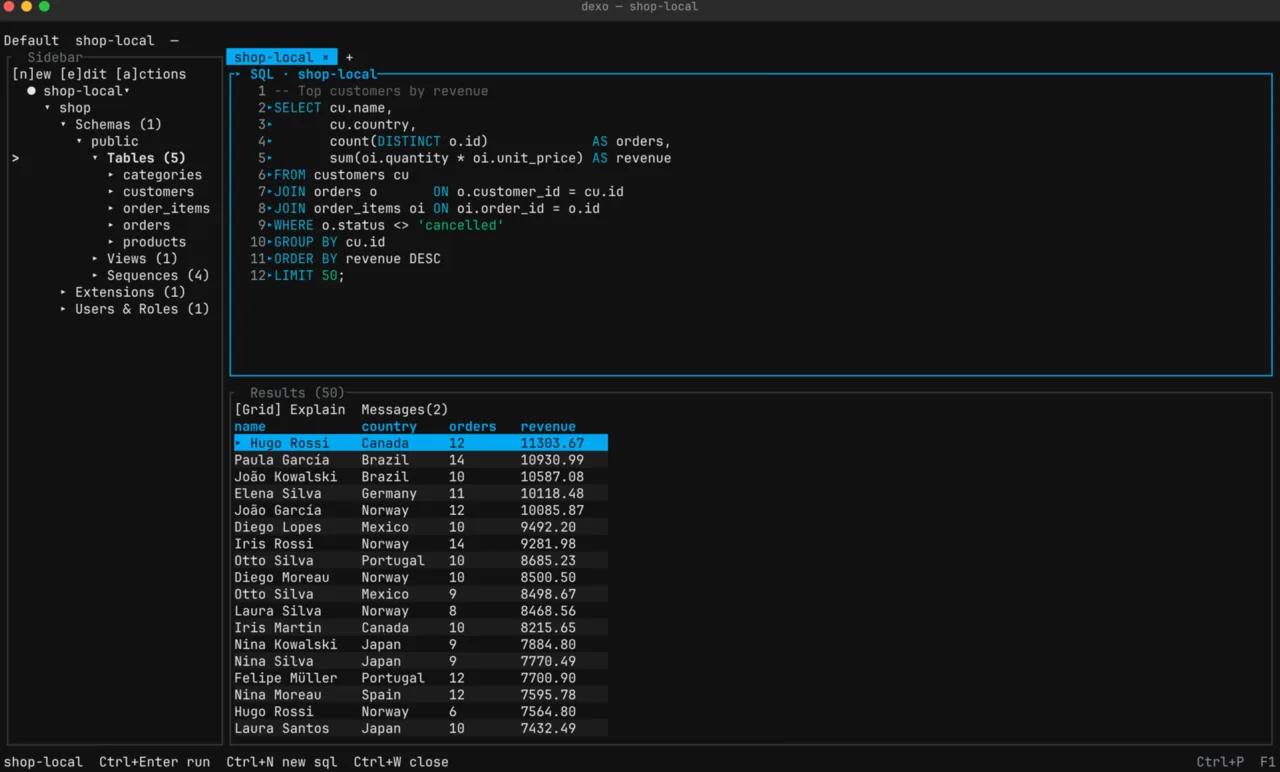Click Ctrl+N new sql in status bar
This screenshot has height=772, width=1280.
(282, 762)
